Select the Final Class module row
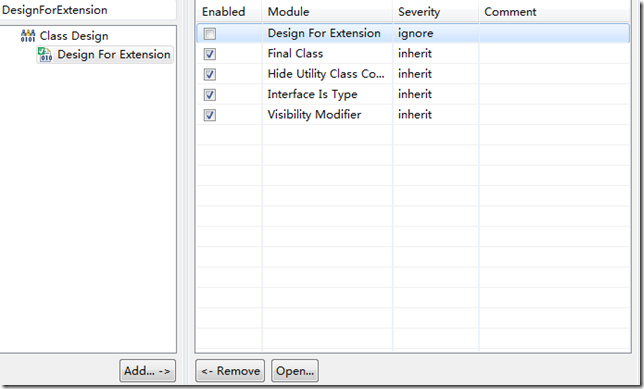The width and height of the screenshot is (644, 389). (x=413, y=54)
